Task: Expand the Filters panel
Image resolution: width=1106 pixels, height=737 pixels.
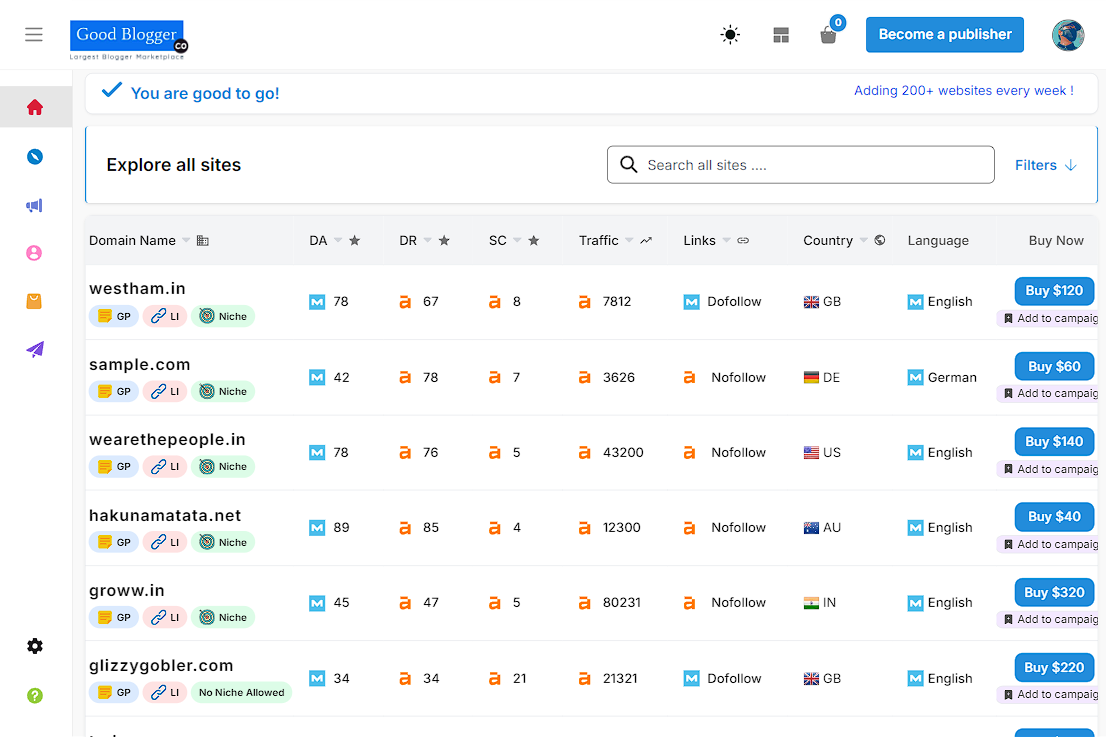Action: (1045, 165)
